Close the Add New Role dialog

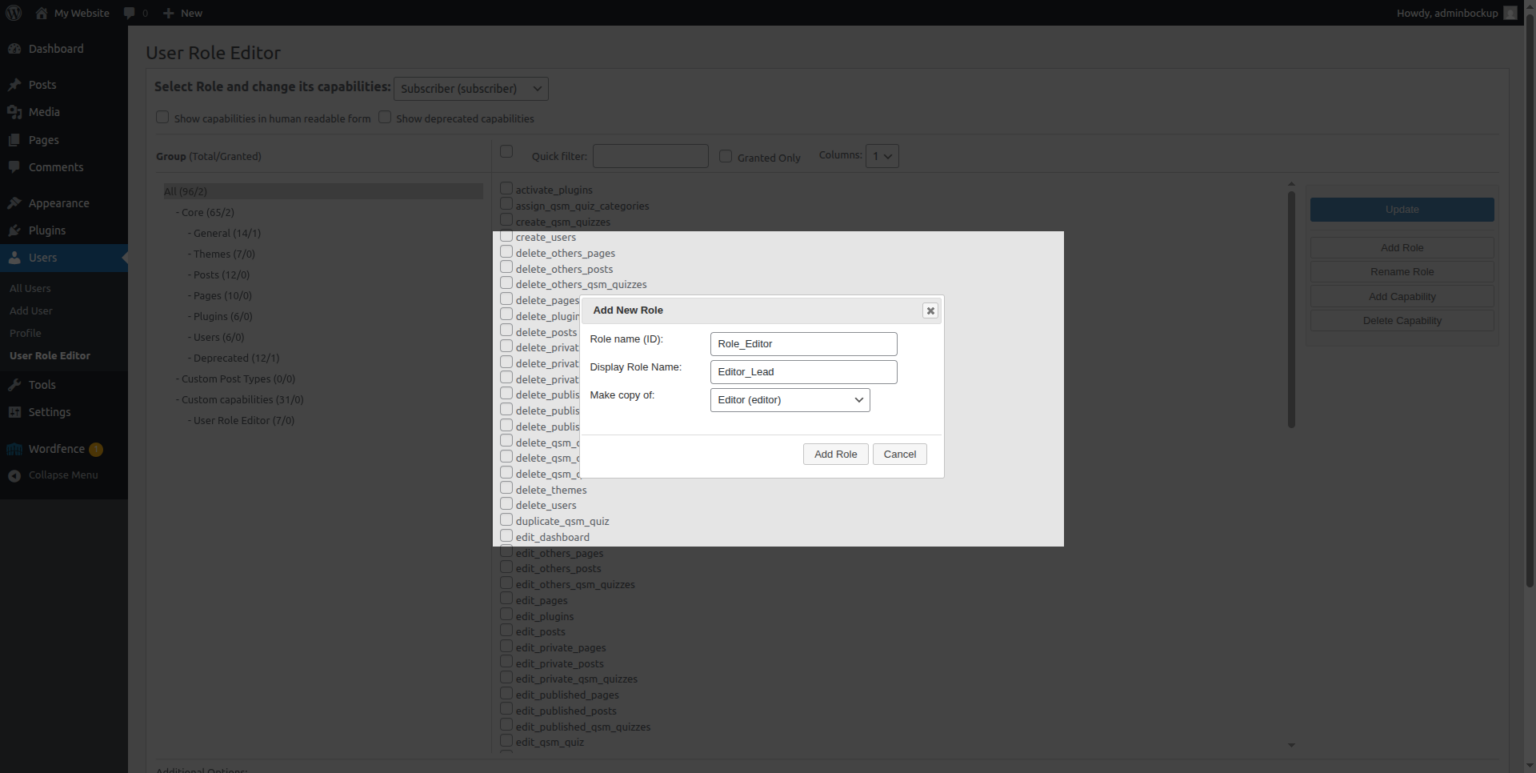[930, 311]
